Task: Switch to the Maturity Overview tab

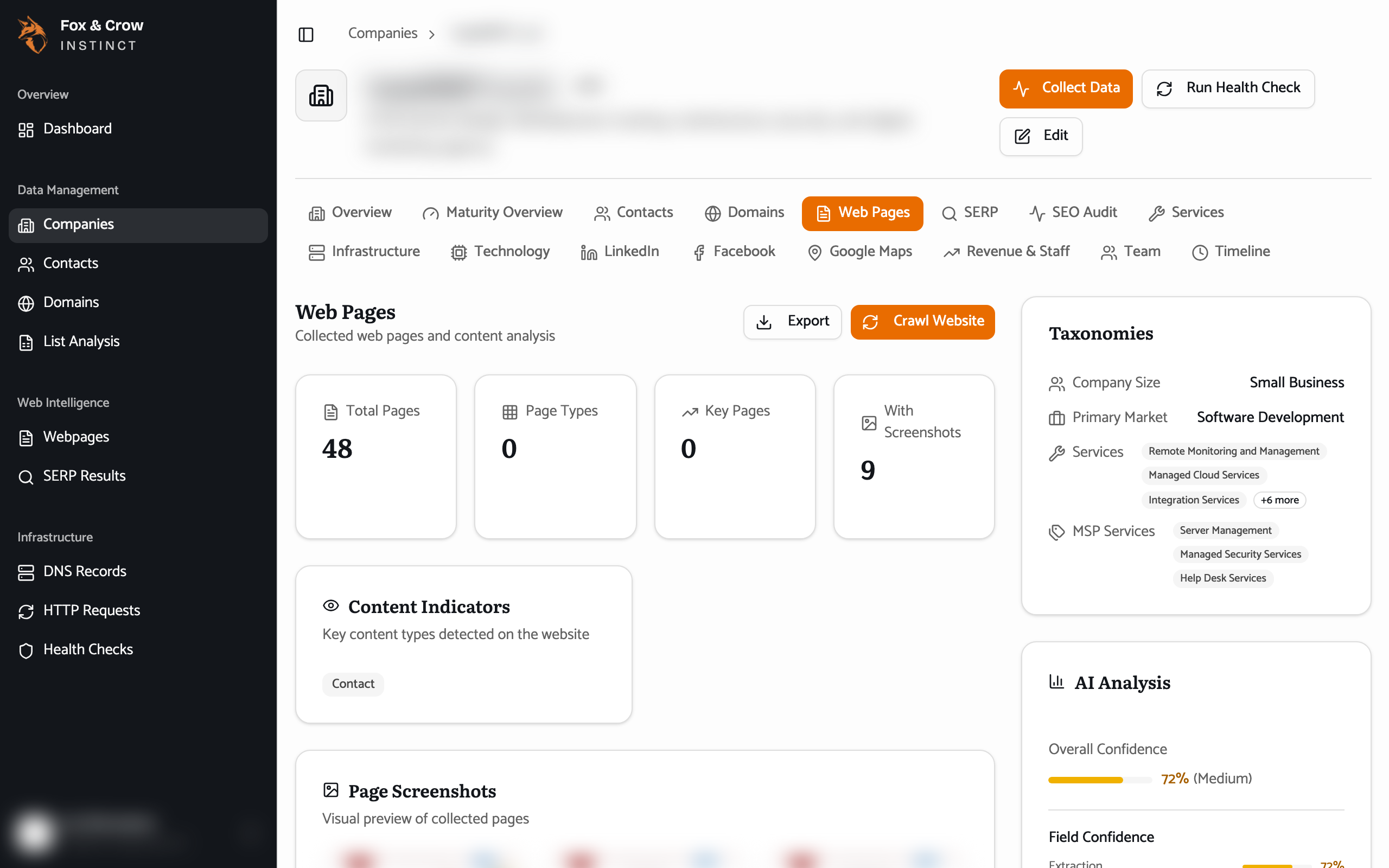Action: tap(492, 213)
